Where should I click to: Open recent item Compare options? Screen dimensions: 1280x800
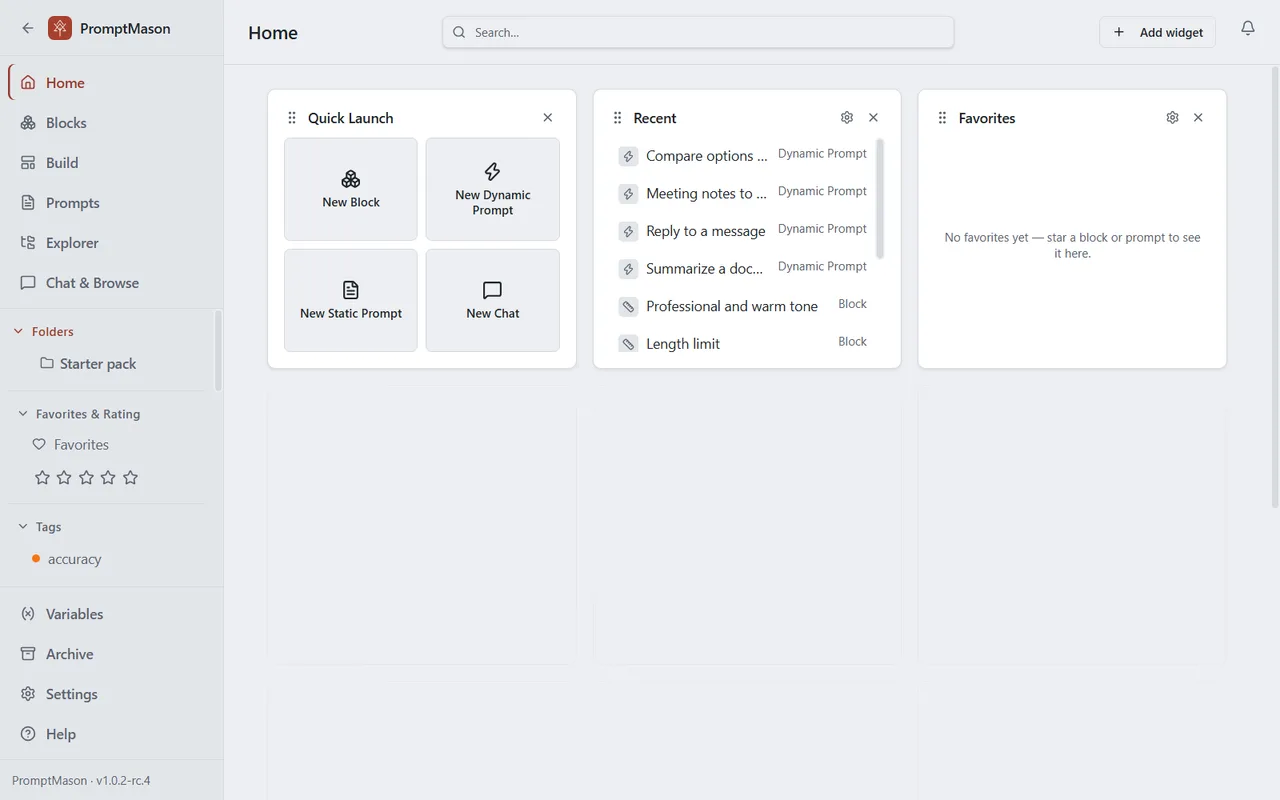coord(742,156)
